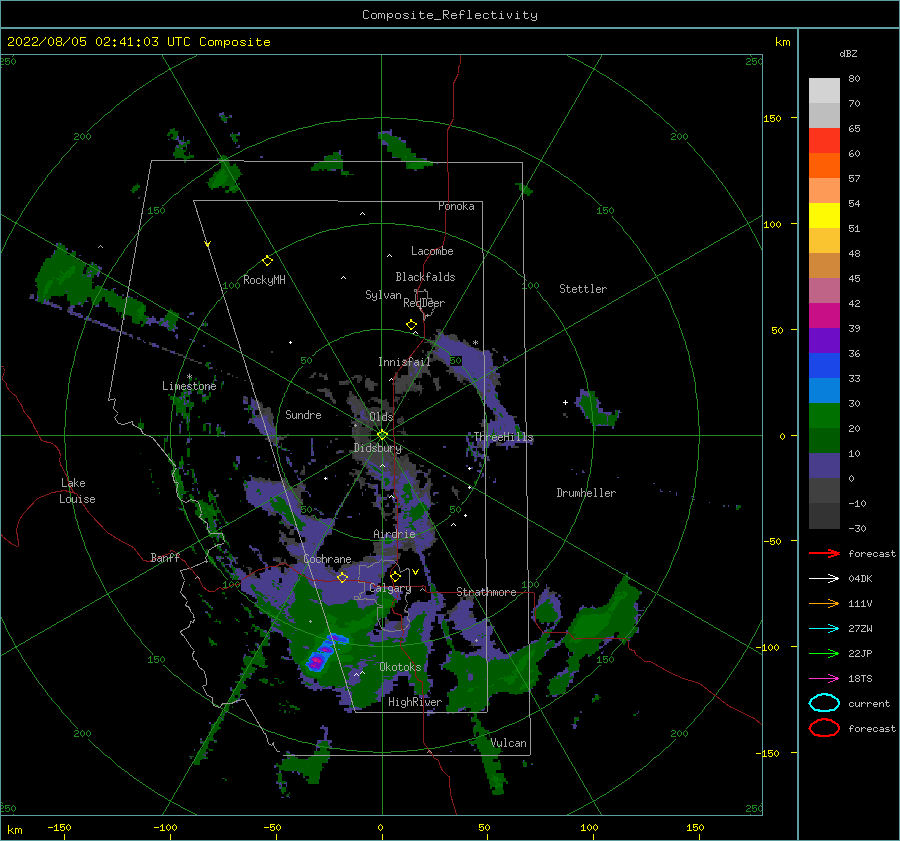Click the Lacombe city label

[432, 251]
